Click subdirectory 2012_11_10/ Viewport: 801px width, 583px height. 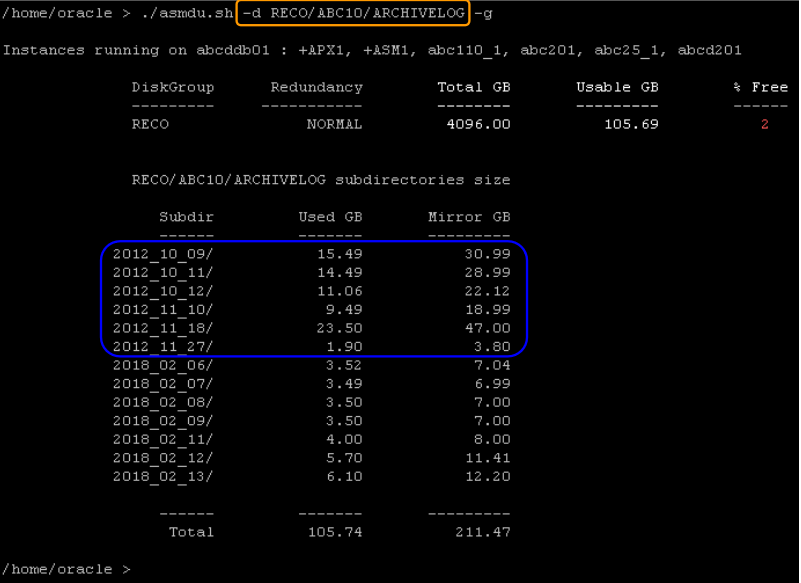click(x=162, y=310)
